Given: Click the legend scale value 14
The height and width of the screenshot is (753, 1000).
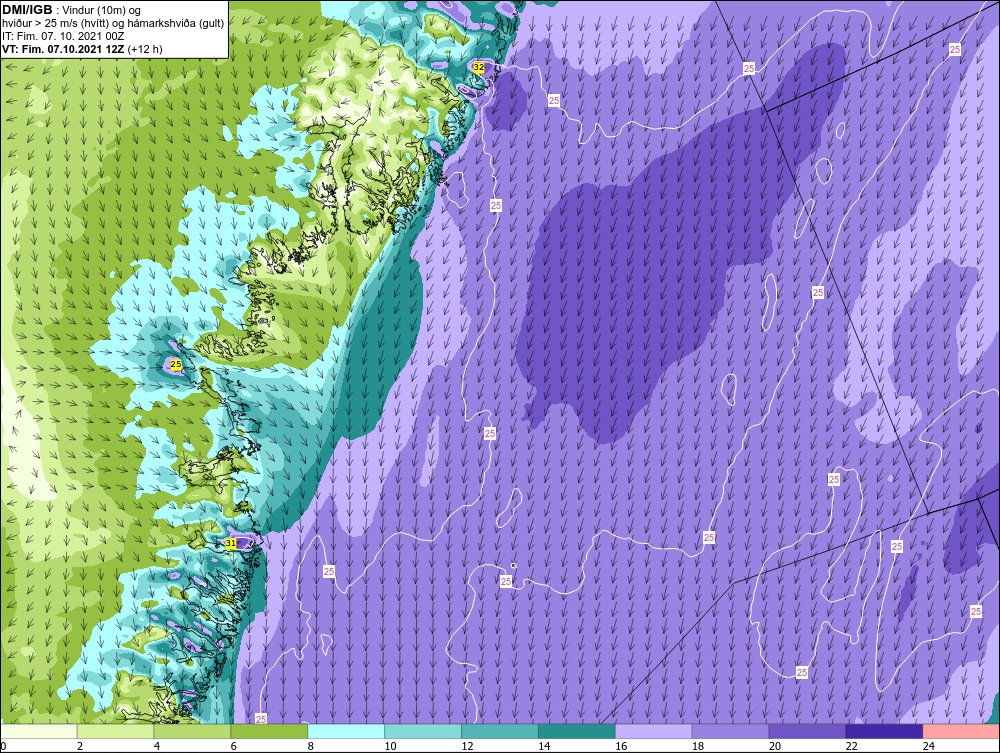Looking at the screenshot, I should click(544, 746).
